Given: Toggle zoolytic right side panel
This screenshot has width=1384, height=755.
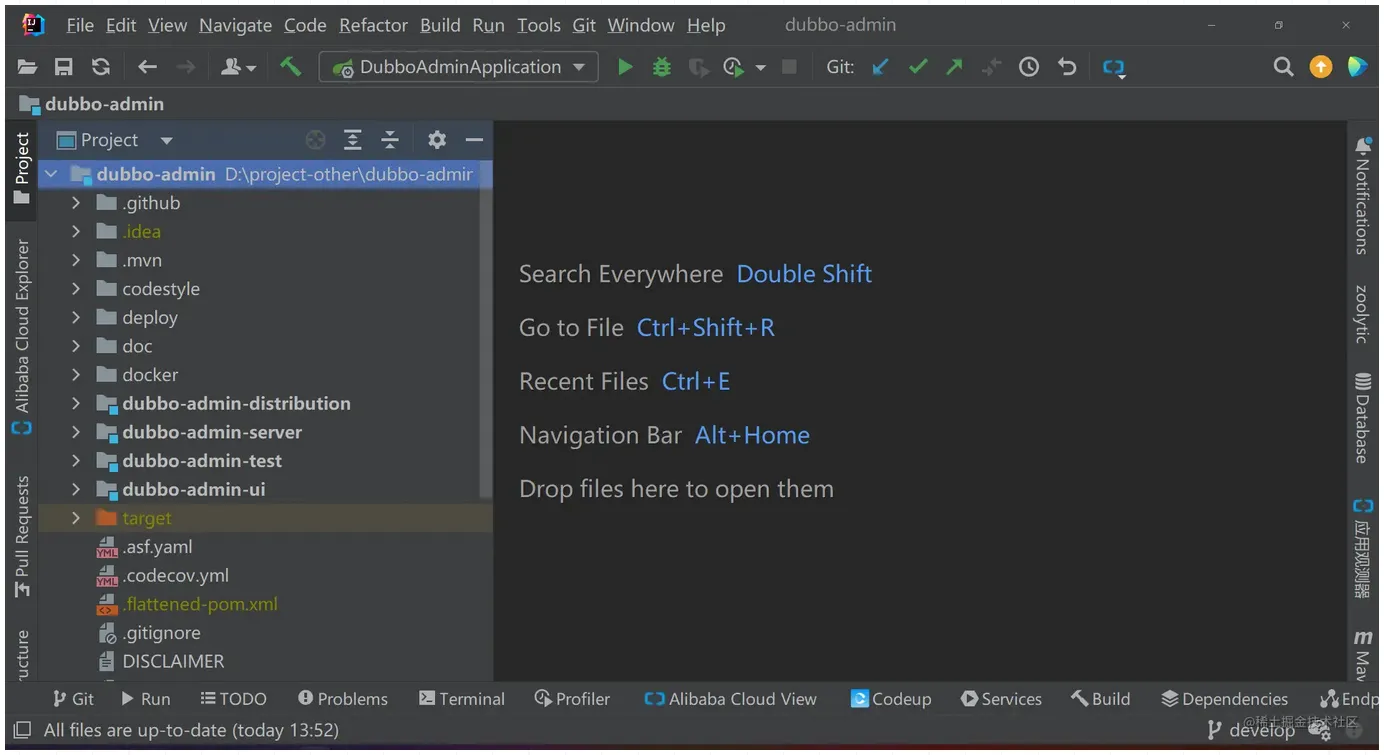Looking at the screenshot, I should coord(1362,313).
